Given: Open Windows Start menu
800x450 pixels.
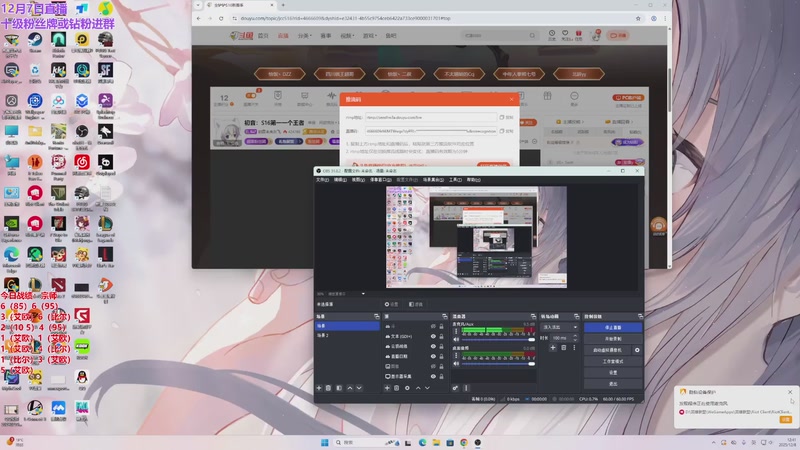Looking at the screenshot, I should click(x=324, y=442).
